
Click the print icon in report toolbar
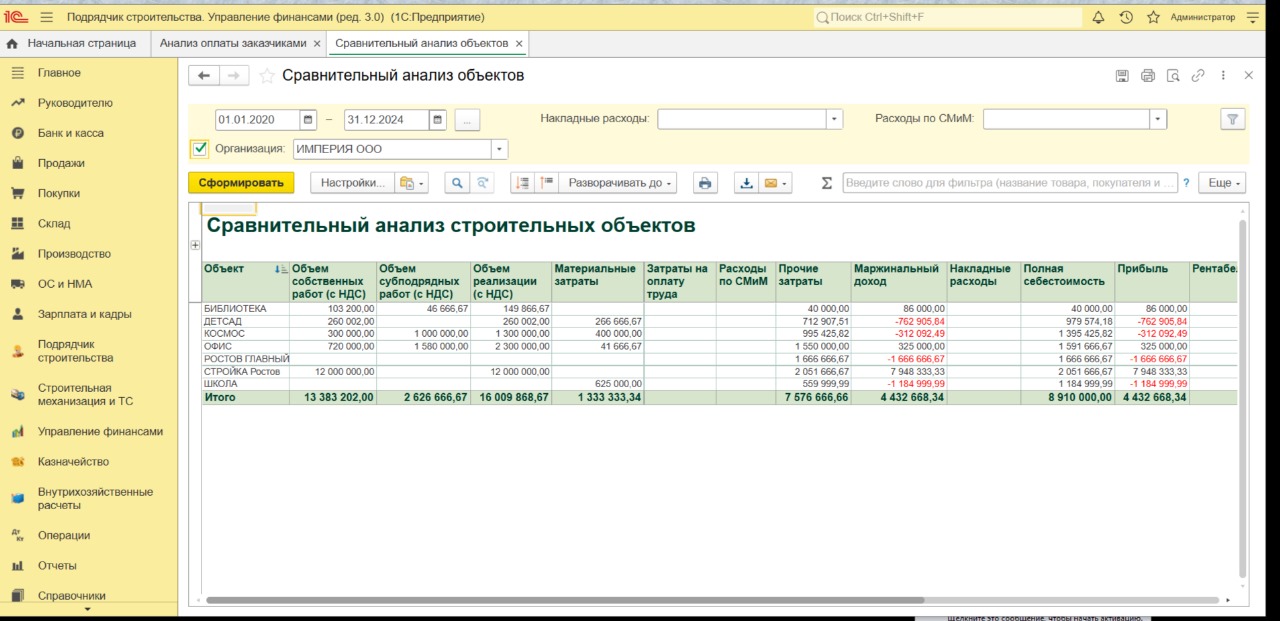[x=705, y=183]
